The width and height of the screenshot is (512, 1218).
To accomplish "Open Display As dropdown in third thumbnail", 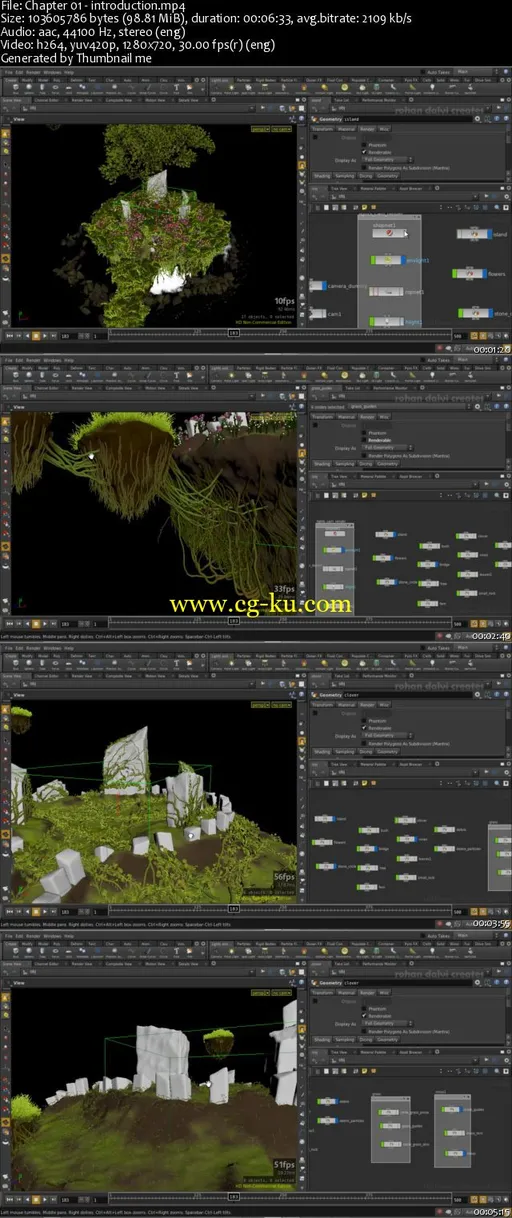I will click(x=387, y=735).
